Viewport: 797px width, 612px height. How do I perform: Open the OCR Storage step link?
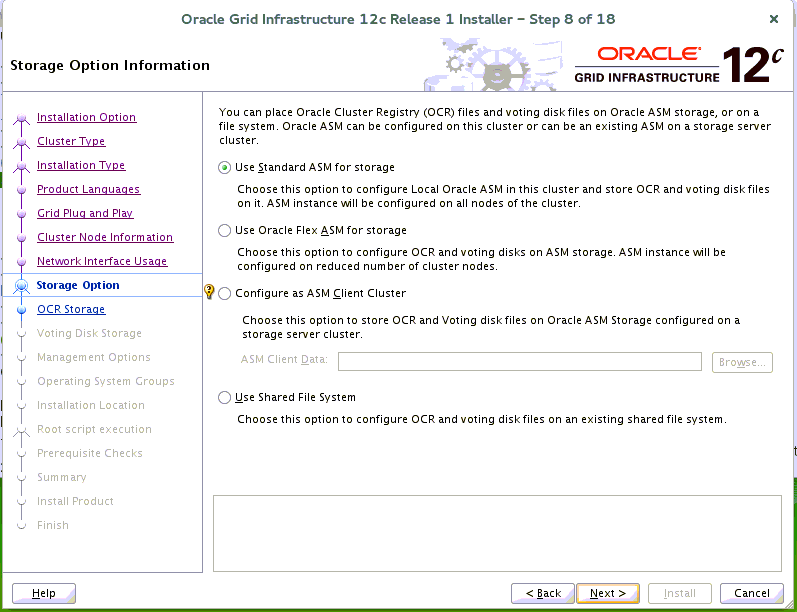pos(71,309)
